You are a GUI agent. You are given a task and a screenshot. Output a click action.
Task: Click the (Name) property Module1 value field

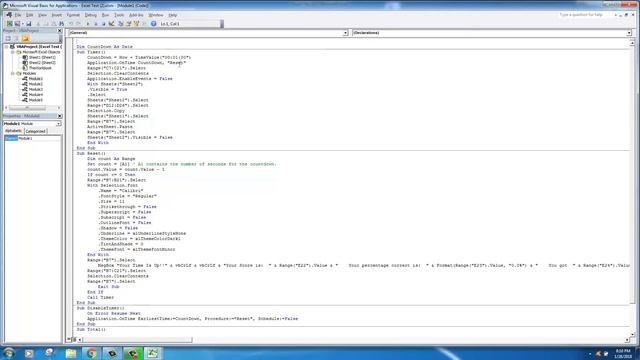pyautogui.click(x=39, y=139)
